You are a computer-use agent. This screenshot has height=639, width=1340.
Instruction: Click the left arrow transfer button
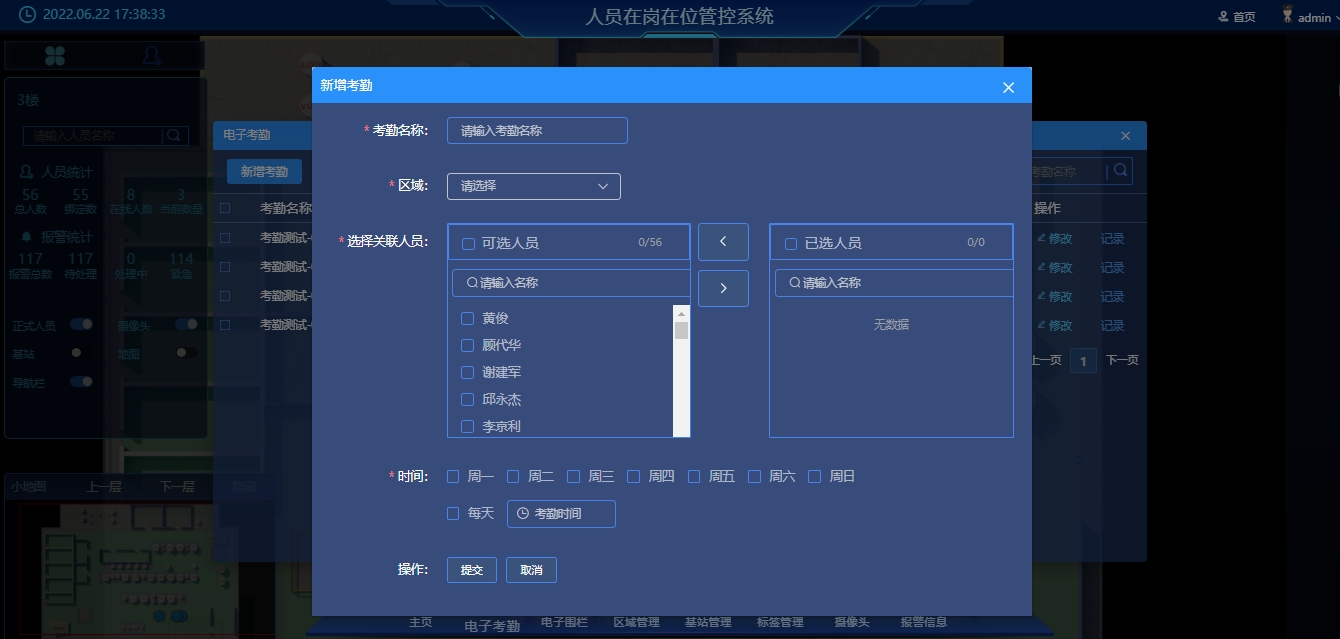pyautogui.click(x=723, y=242)
